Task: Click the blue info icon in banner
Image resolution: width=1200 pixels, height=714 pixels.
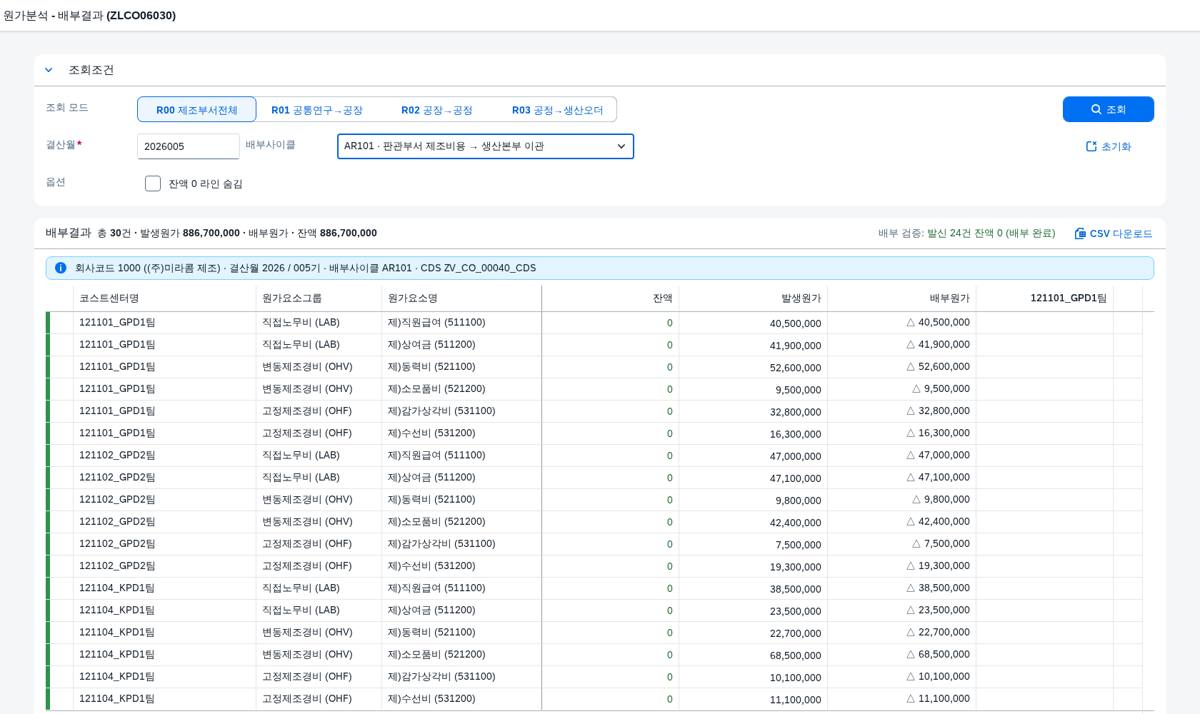Action: pyautogui.click(x=61, y=268)
